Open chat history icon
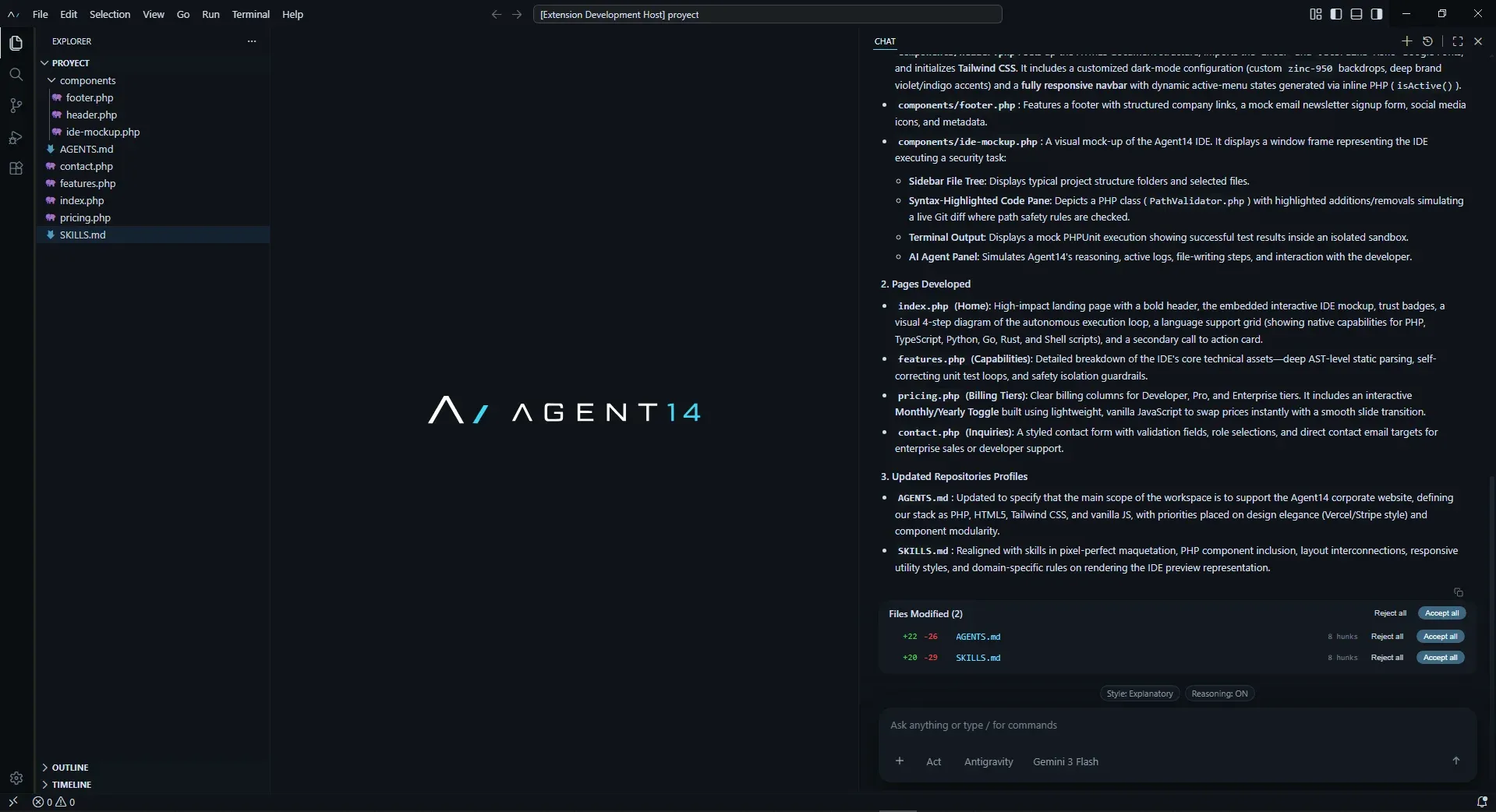This screenshot has height=812, width=1496. click(1427, 41)
